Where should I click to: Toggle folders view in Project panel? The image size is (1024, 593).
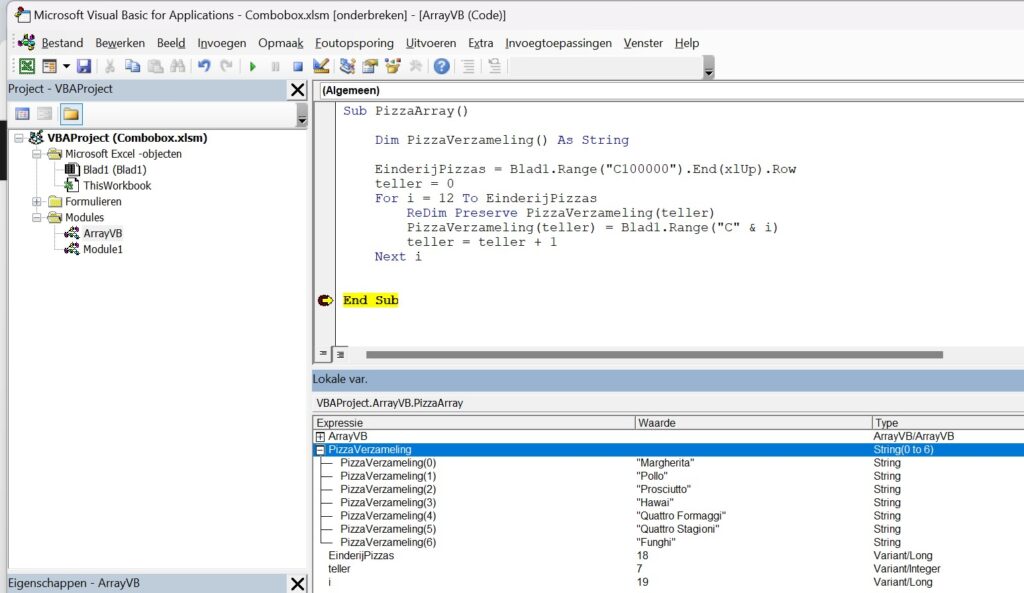coord(71,113)
